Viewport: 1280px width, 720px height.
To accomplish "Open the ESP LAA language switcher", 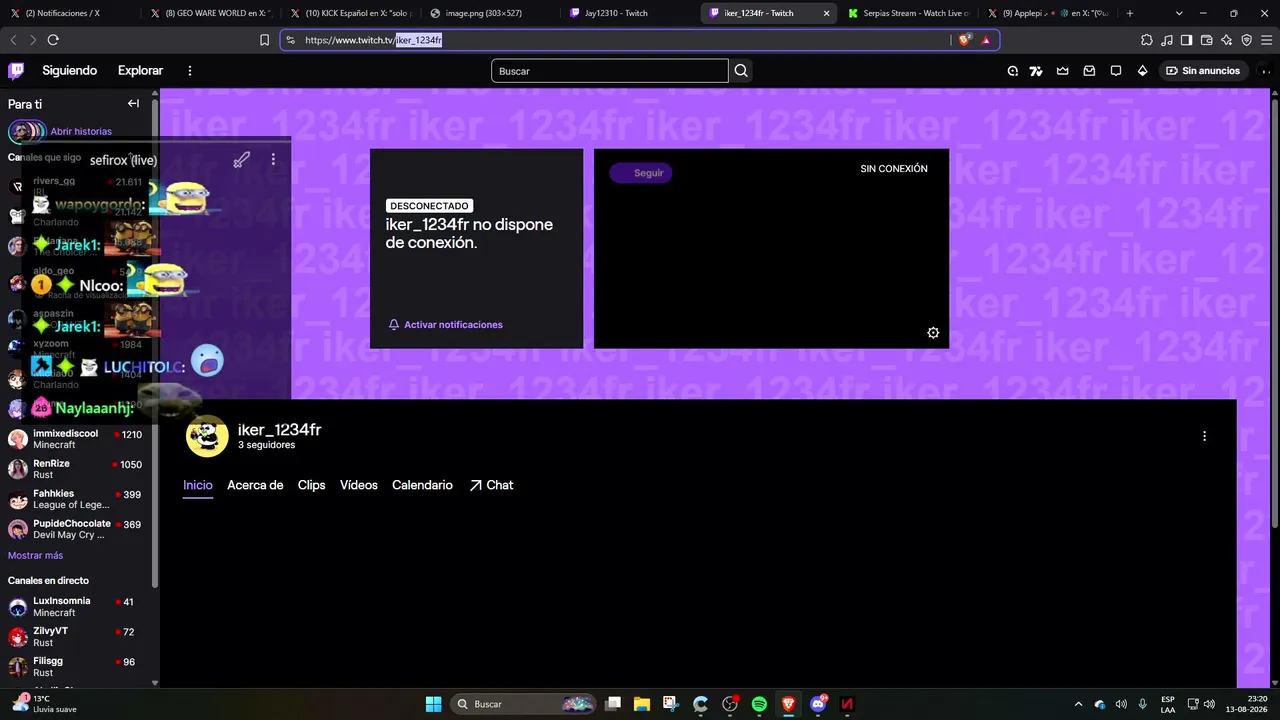I will pos(1168,704).
